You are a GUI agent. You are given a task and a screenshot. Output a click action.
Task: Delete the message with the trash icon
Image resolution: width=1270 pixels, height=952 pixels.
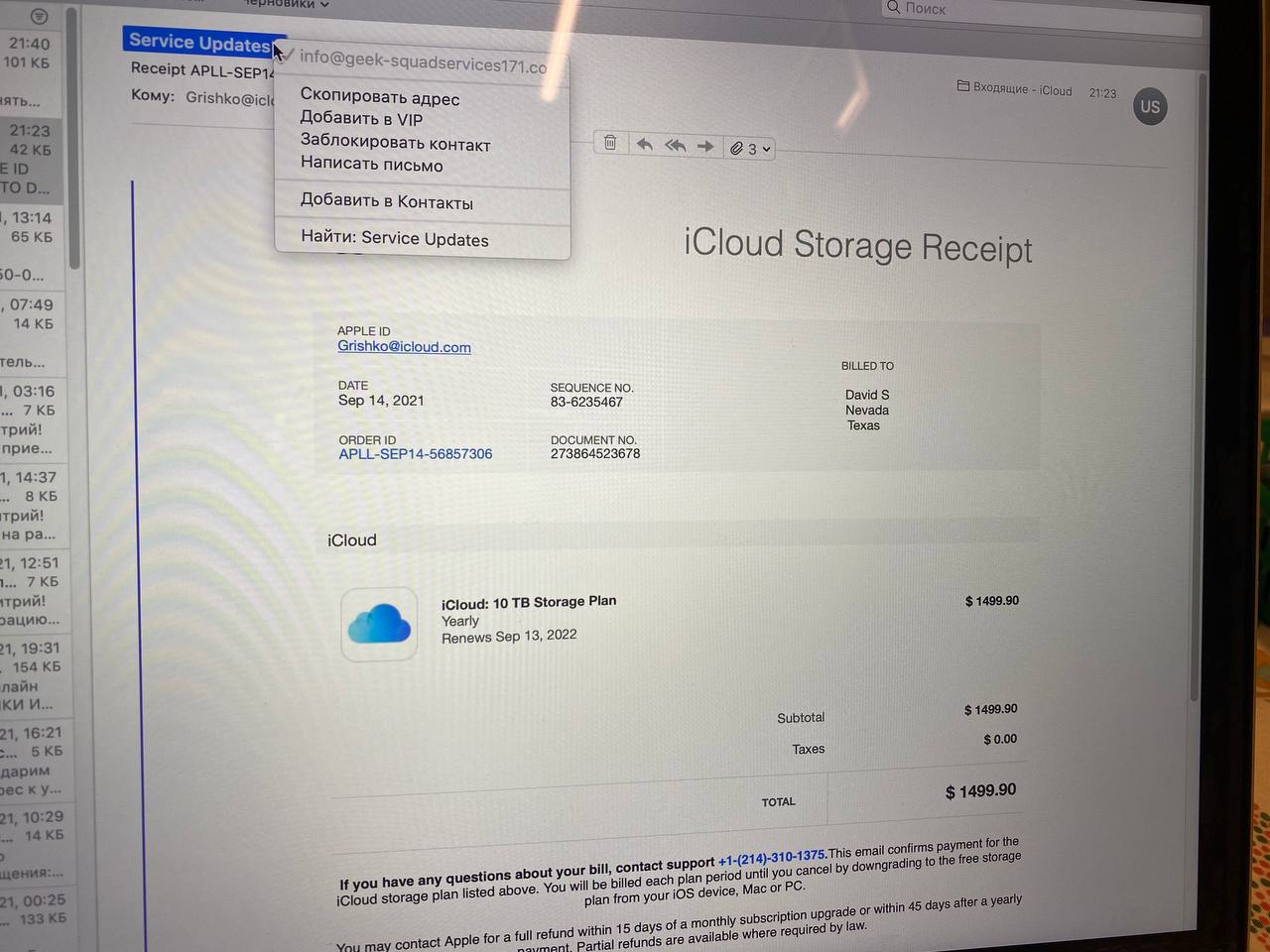610,143
